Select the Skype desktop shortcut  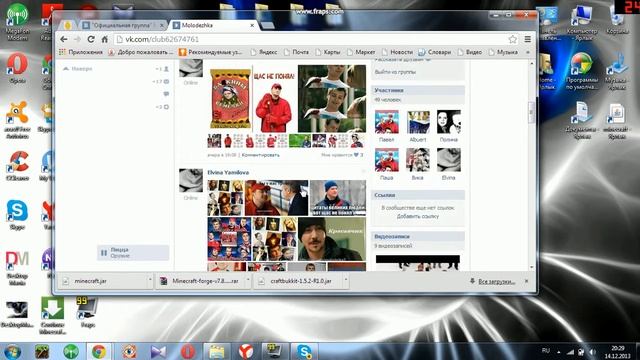tap(17, 215)
